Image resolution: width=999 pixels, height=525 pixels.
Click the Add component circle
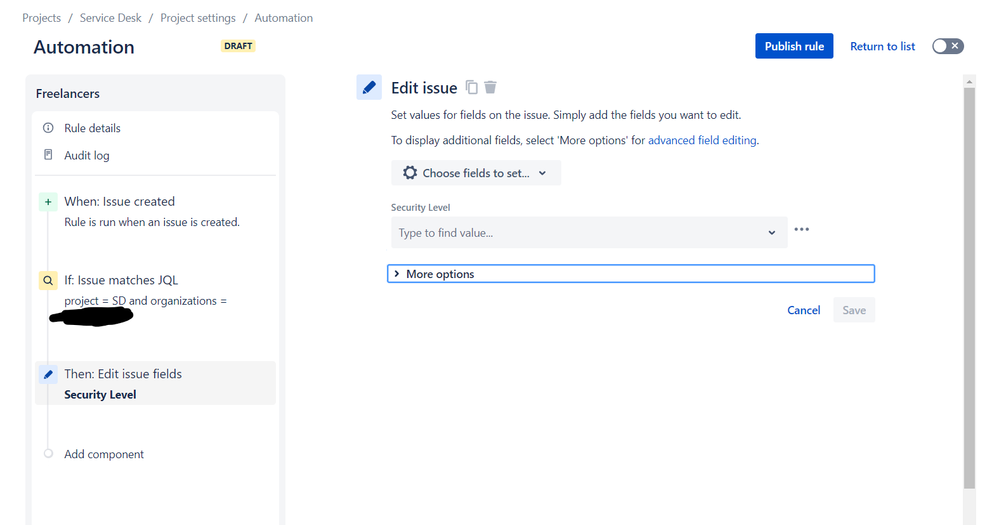(48, 454)
